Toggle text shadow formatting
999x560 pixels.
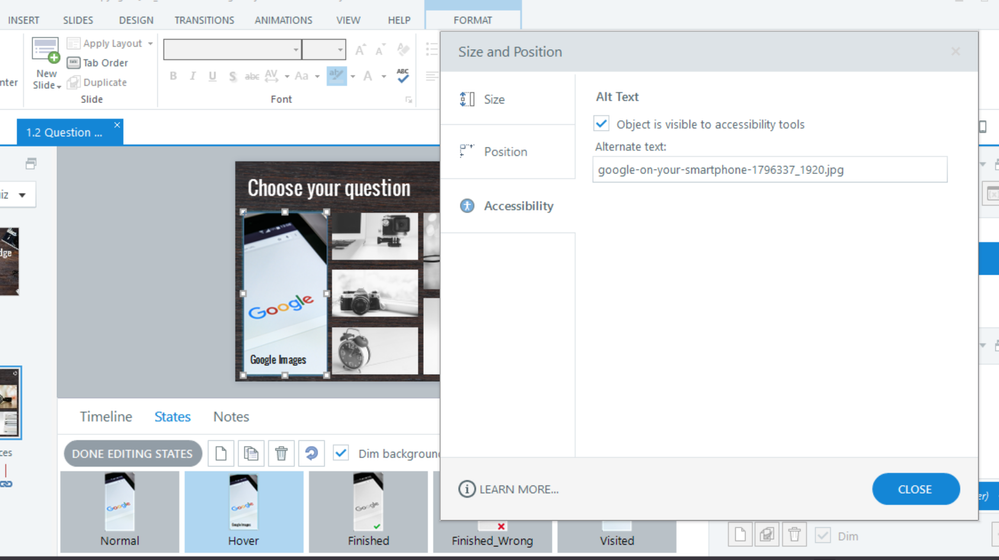click(233, 76)
